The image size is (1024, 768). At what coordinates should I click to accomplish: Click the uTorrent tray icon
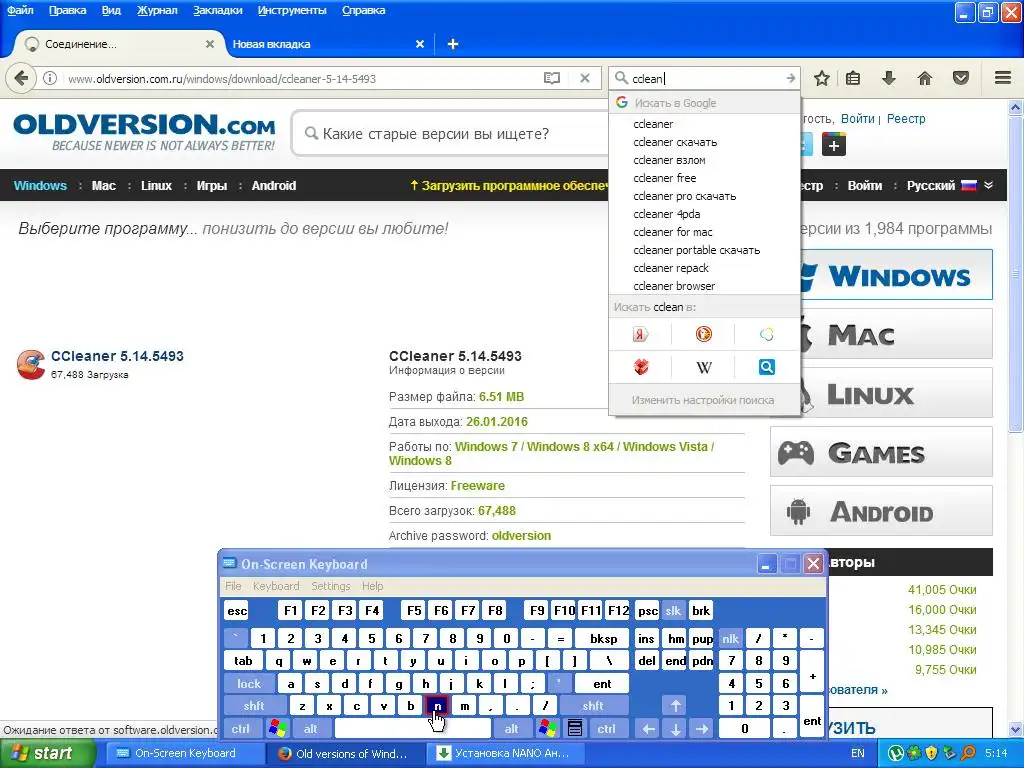pyautogui.click(x=895, y=753)
